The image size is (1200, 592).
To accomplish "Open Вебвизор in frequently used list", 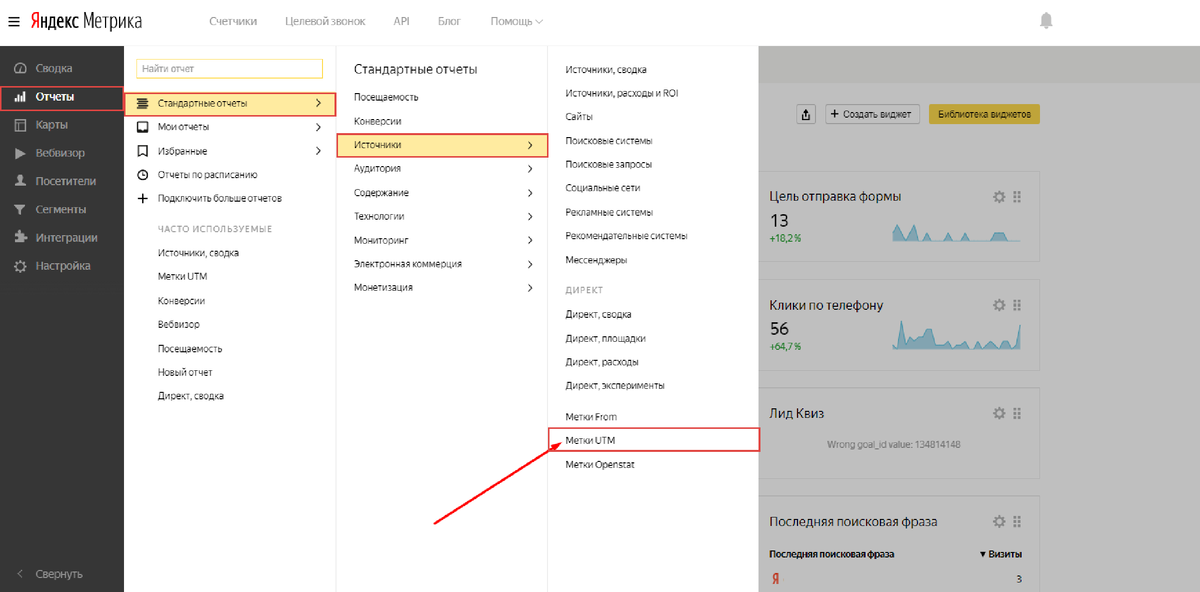I will tap(179, 325).
